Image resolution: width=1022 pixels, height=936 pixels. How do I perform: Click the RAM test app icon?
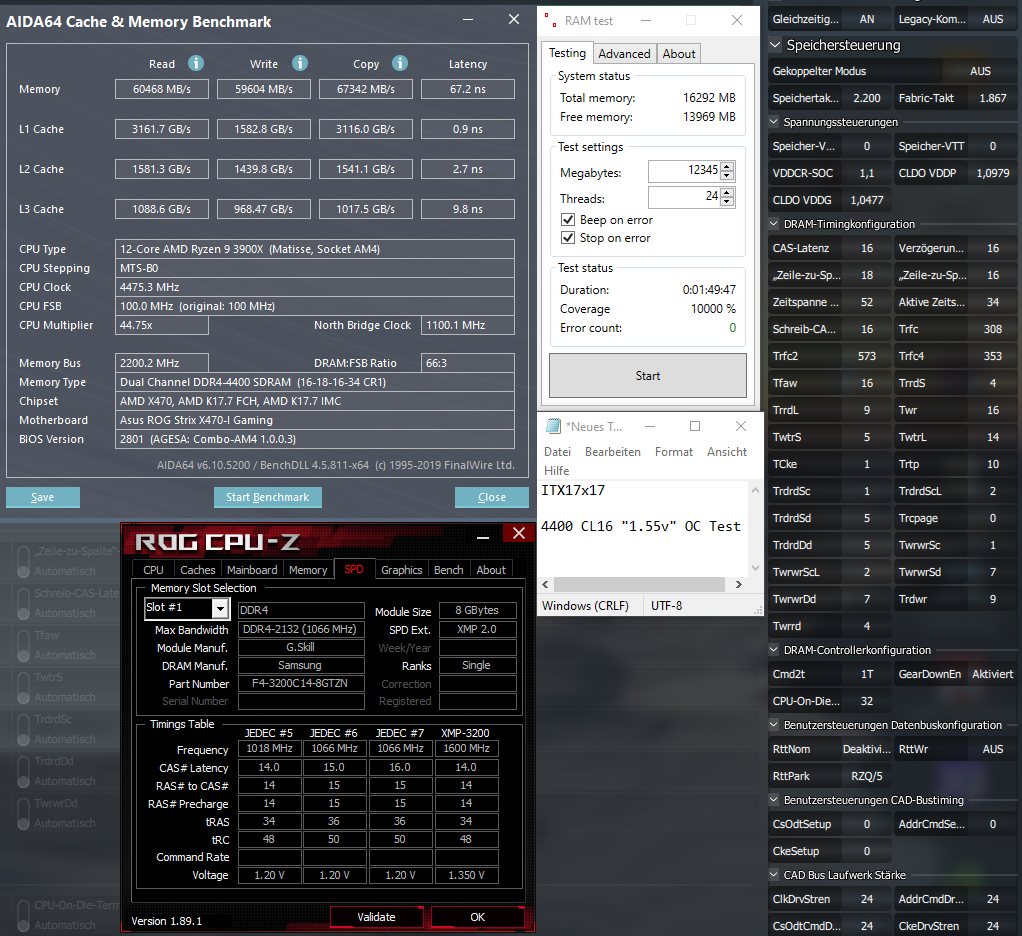click(551, 20)
